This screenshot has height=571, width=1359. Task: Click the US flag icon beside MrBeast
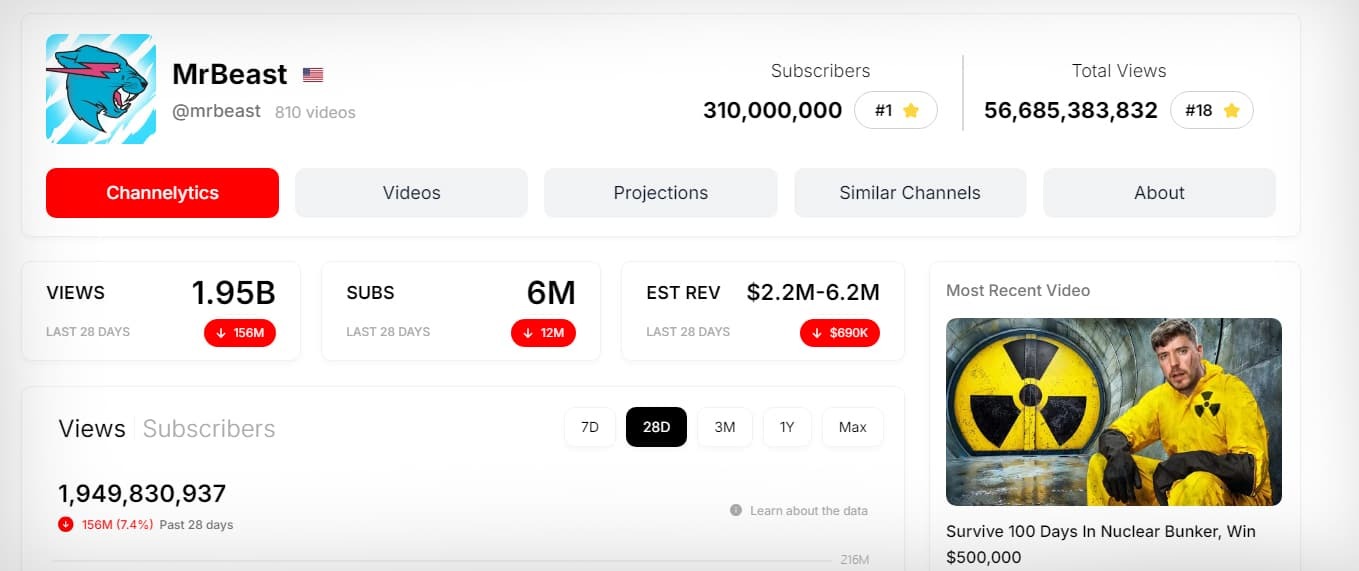[x=313, y=75]
